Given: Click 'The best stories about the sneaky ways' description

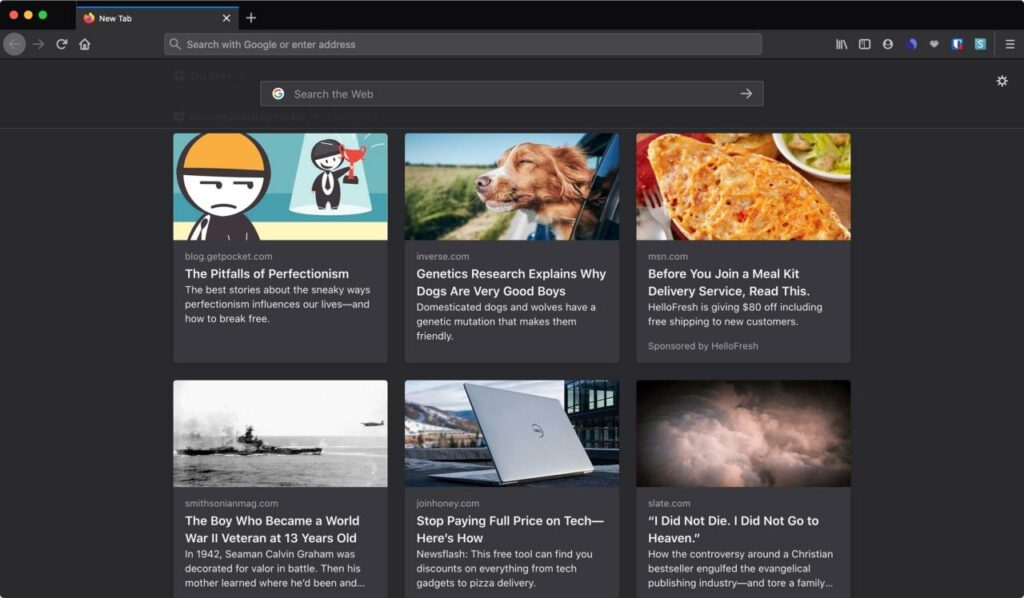Looking at the screenshot, I should click(x=278, y=304).
